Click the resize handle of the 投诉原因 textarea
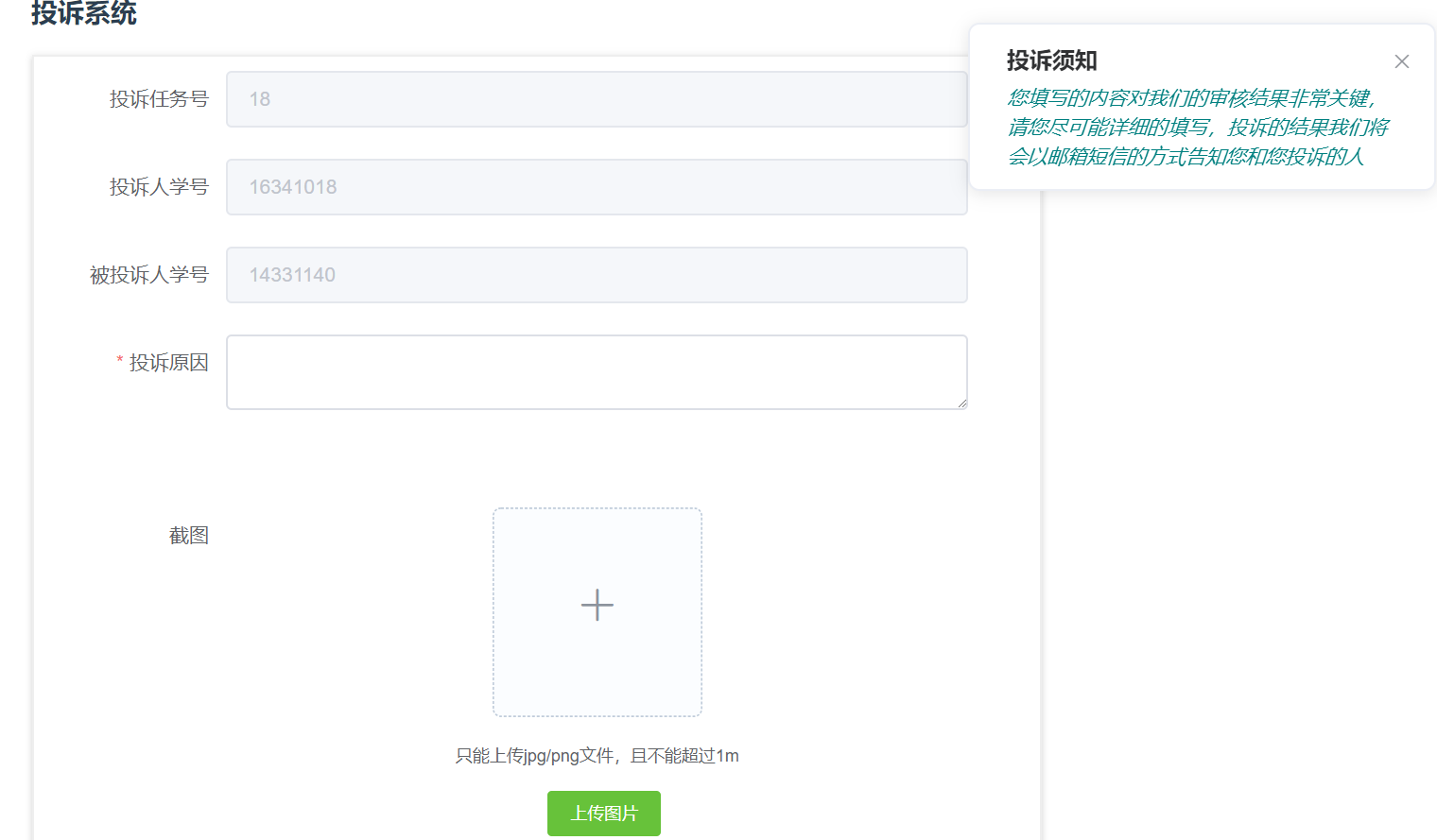Image resolution: width=1437 pixels, height=840 pixels. (x=961, y=403)
